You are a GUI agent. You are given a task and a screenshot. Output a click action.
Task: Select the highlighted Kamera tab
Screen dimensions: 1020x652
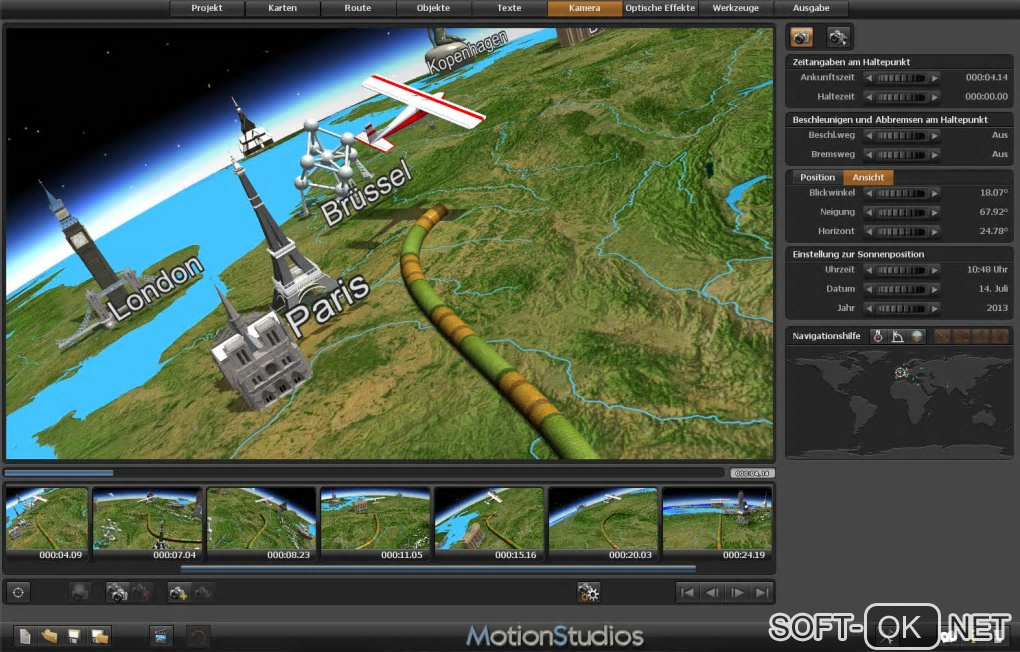584,8
